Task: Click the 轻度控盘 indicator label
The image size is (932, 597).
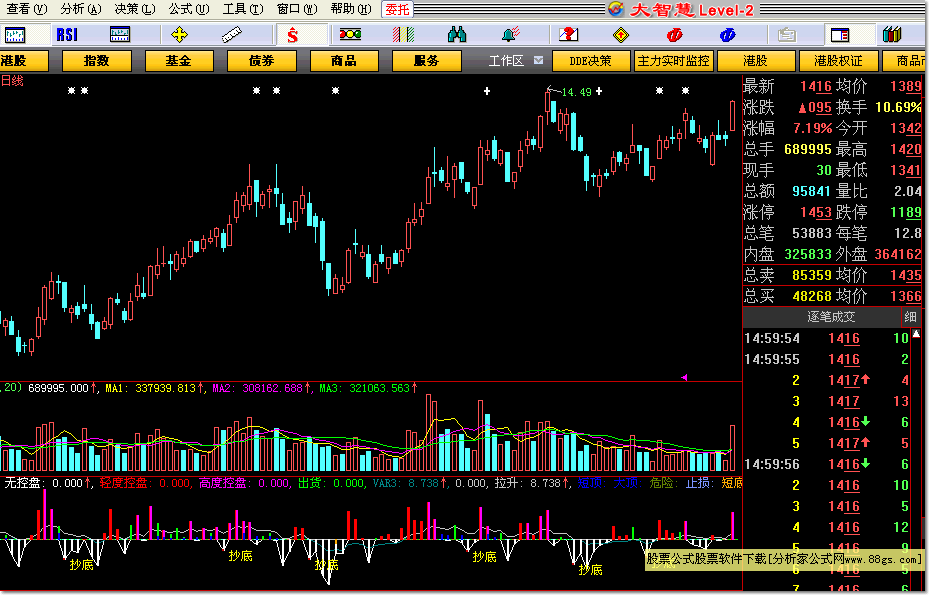Action: 145,483
